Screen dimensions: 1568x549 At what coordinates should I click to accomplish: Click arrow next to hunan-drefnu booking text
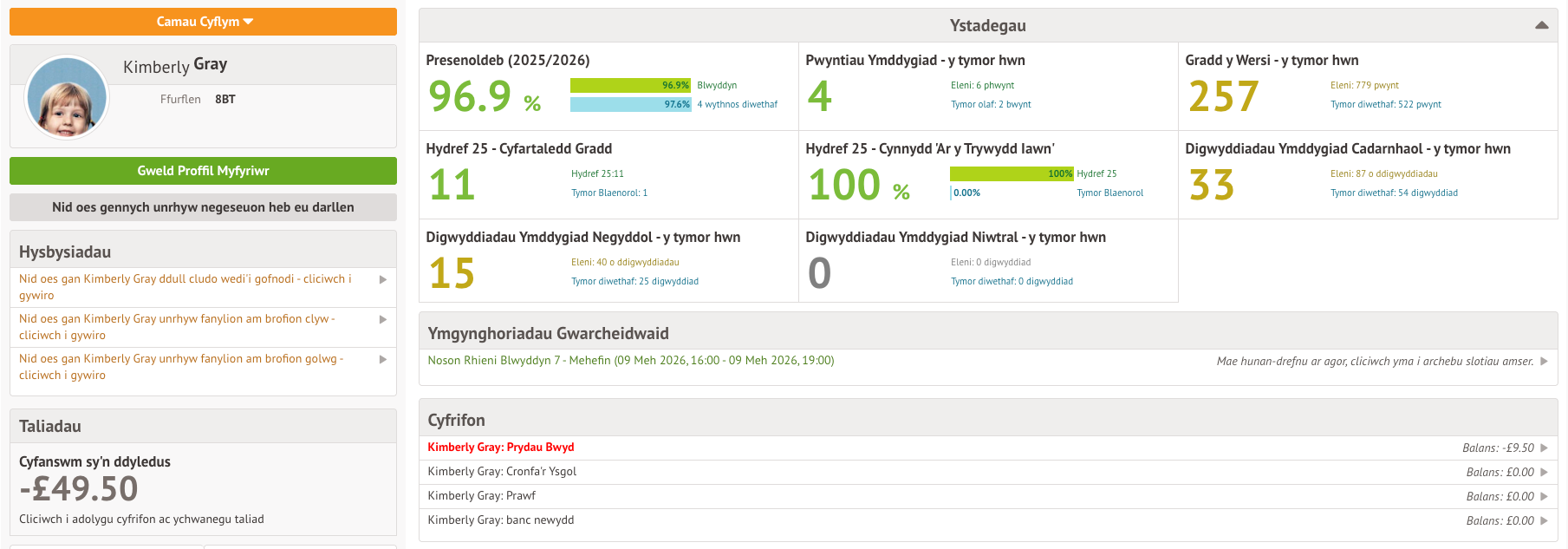(x=1544, y=362)
